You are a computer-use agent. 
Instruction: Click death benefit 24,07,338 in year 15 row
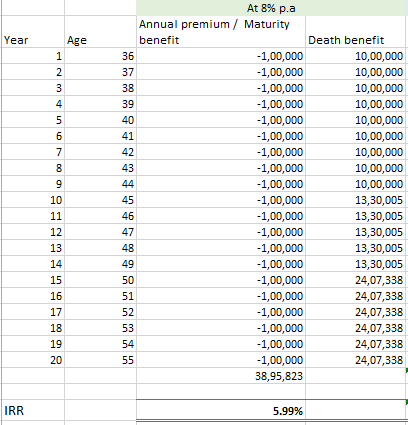[x=355, y=280]
